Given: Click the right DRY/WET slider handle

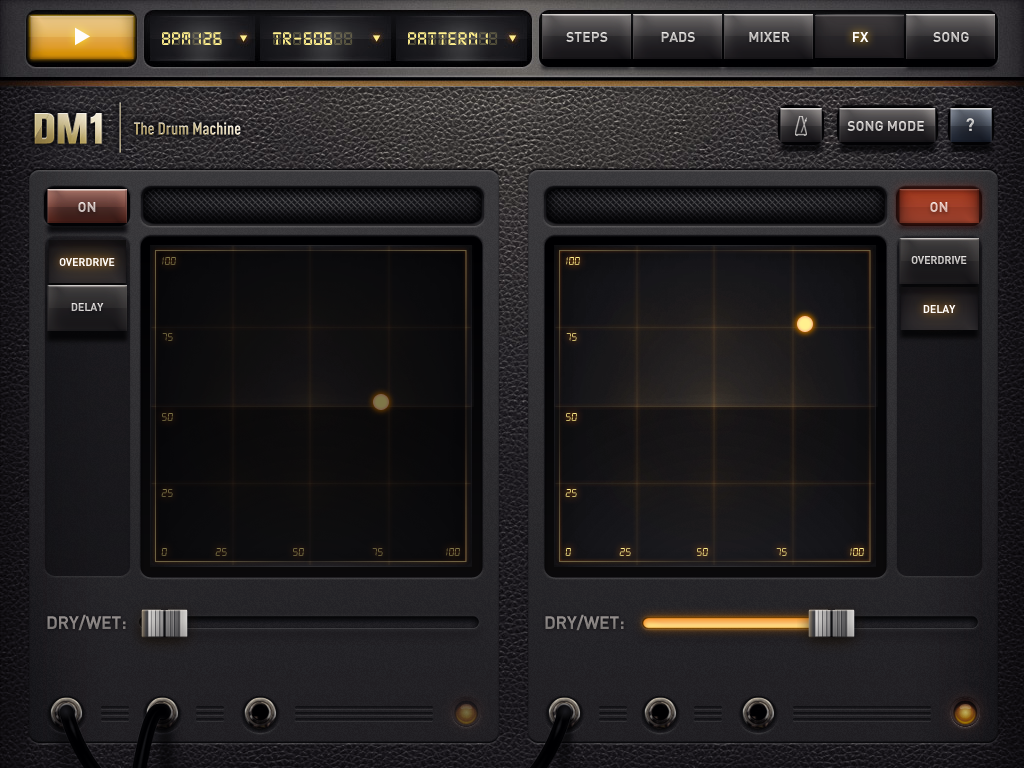Looking at the screenshot, I should click(x=831, y=623).
